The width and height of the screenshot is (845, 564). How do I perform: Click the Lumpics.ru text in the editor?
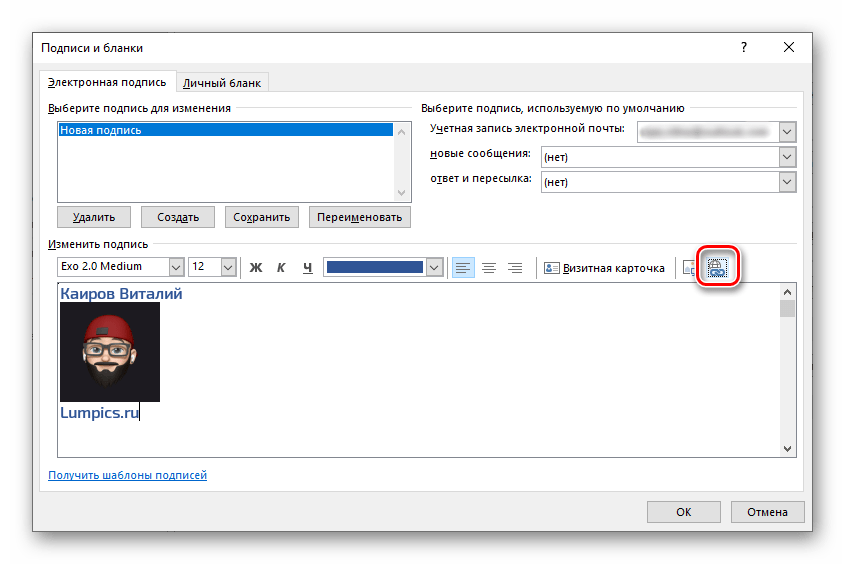click(x=100, y=413)
